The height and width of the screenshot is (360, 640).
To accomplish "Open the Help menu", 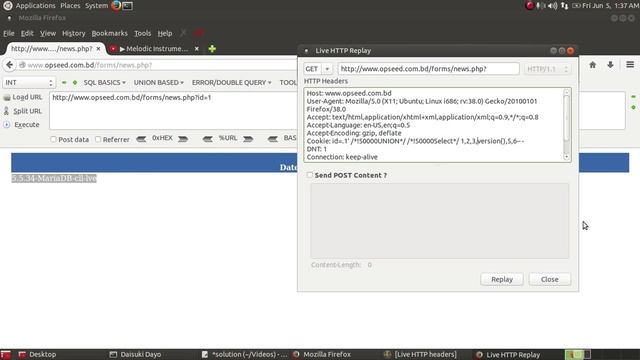I will (x=165, y=33).
